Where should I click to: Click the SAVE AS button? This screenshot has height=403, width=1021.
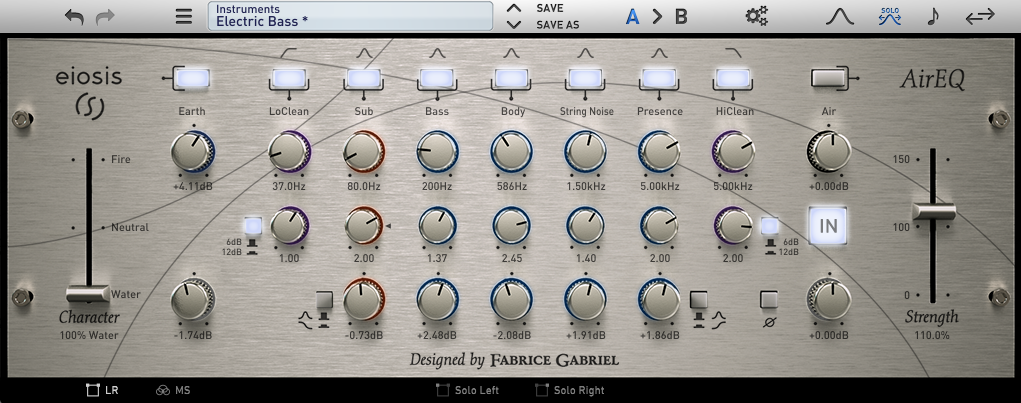tap(557, 25)
